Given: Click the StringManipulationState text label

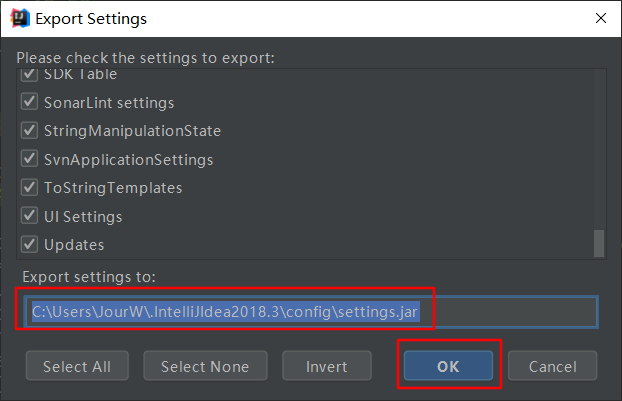Looking at the screenshot, I should (x=132, y=131).
